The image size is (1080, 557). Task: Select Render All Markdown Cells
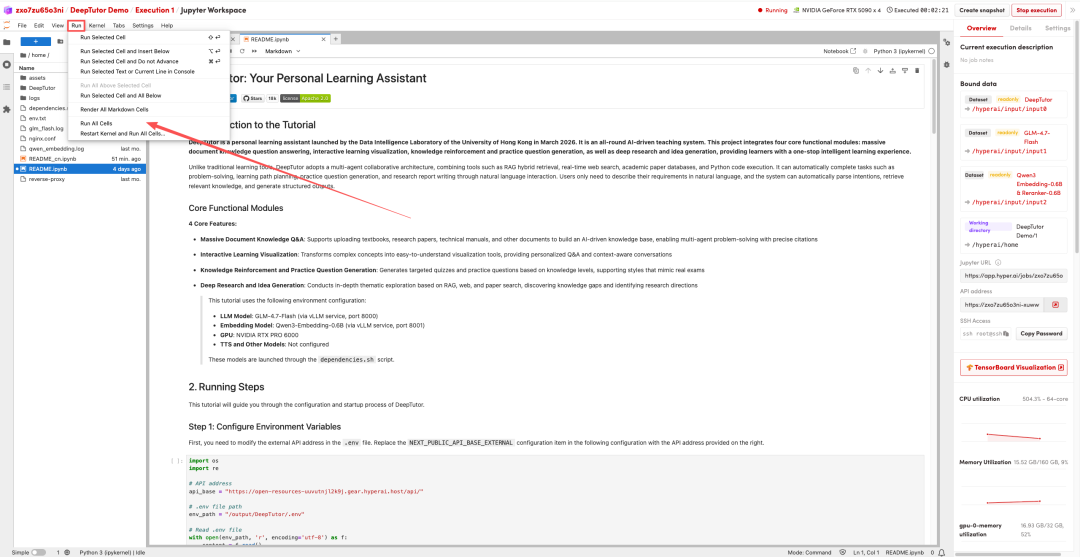click(114, 109)
